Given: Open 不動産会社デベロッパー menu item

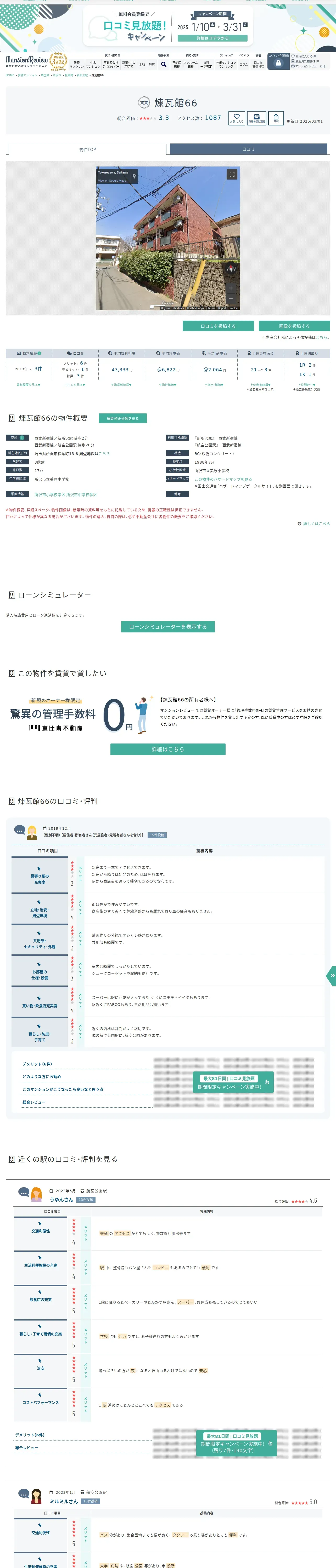Looking at the screenshot, I should [110, 65].
